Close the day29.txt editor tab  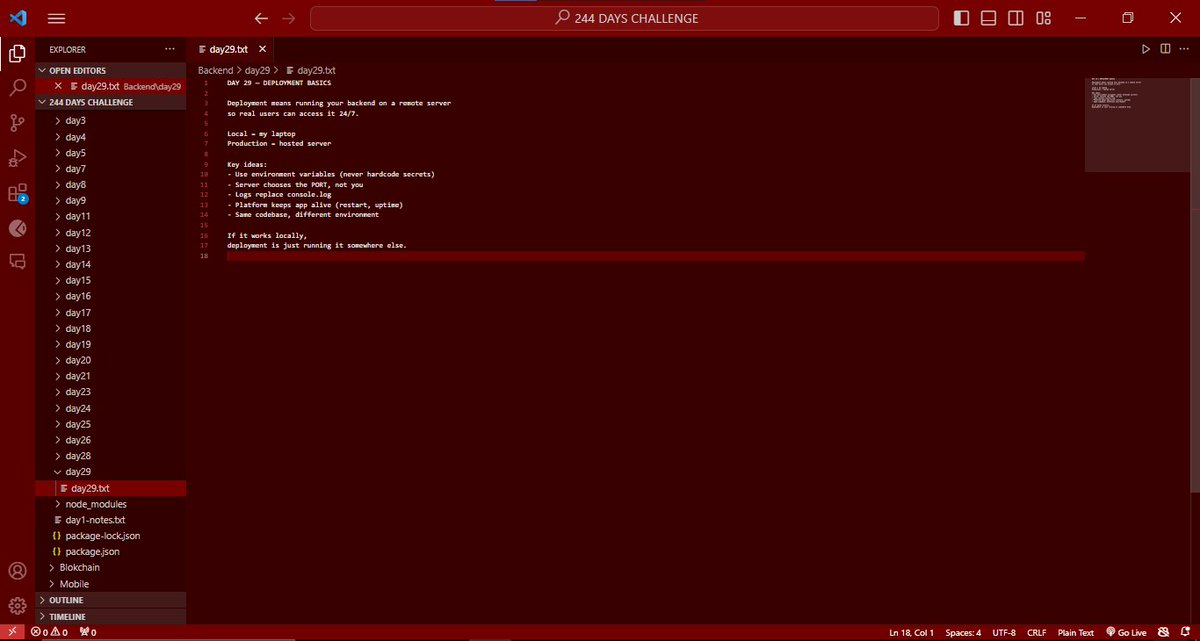[x=263, y=49]
